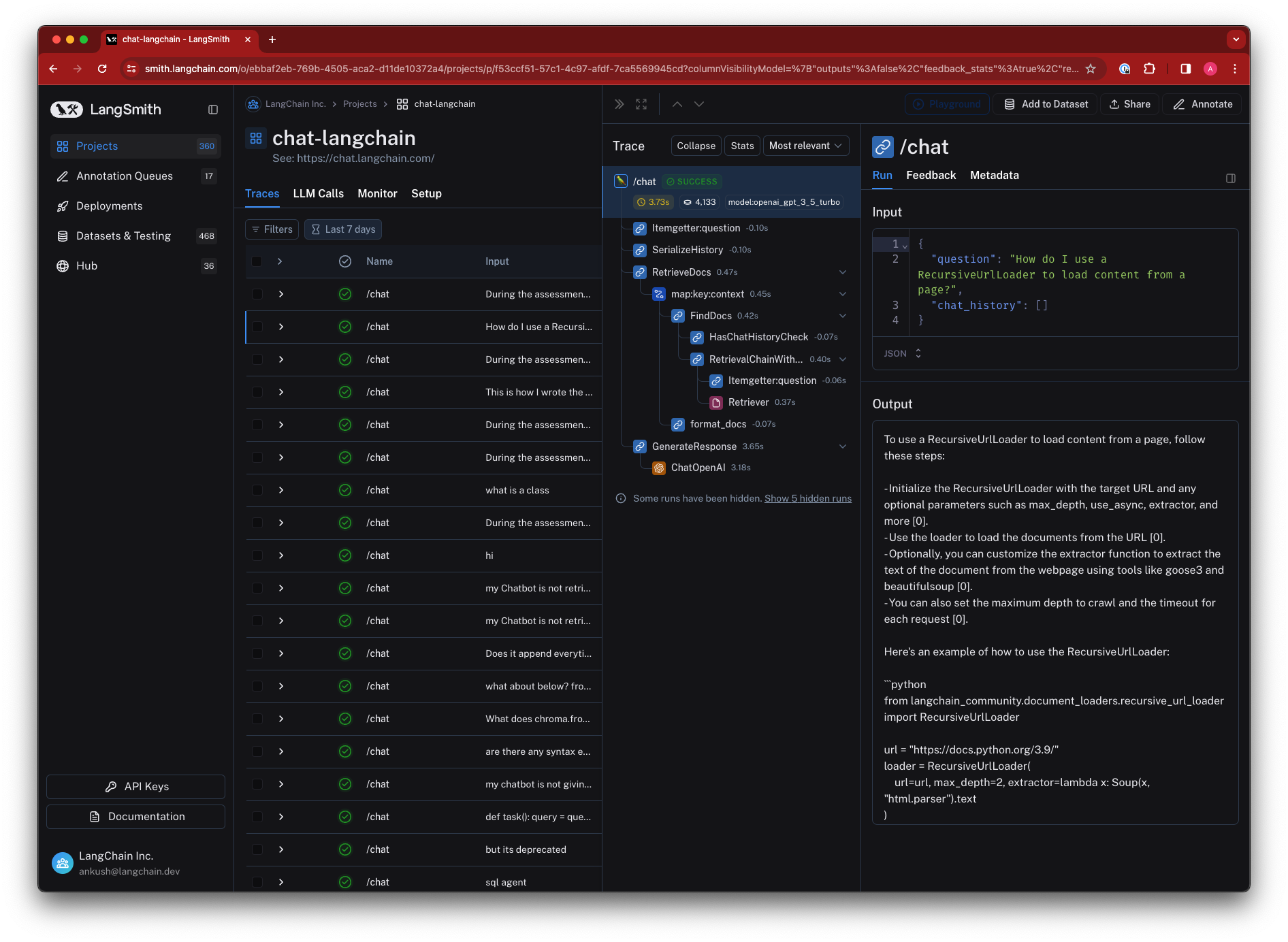Bookmark page with star icon
The image size is (1288, 942).
point(1091,69)
